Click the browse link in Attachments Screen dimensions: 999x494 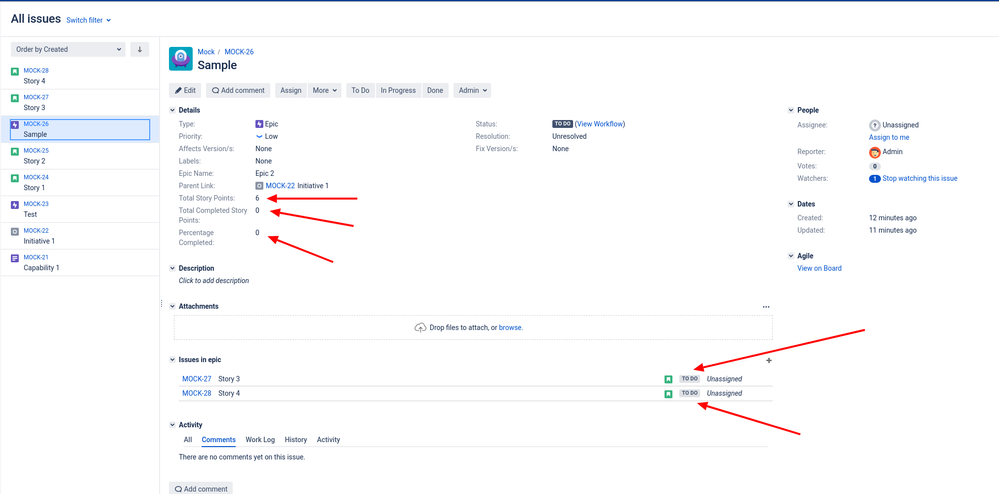[510, 328]
